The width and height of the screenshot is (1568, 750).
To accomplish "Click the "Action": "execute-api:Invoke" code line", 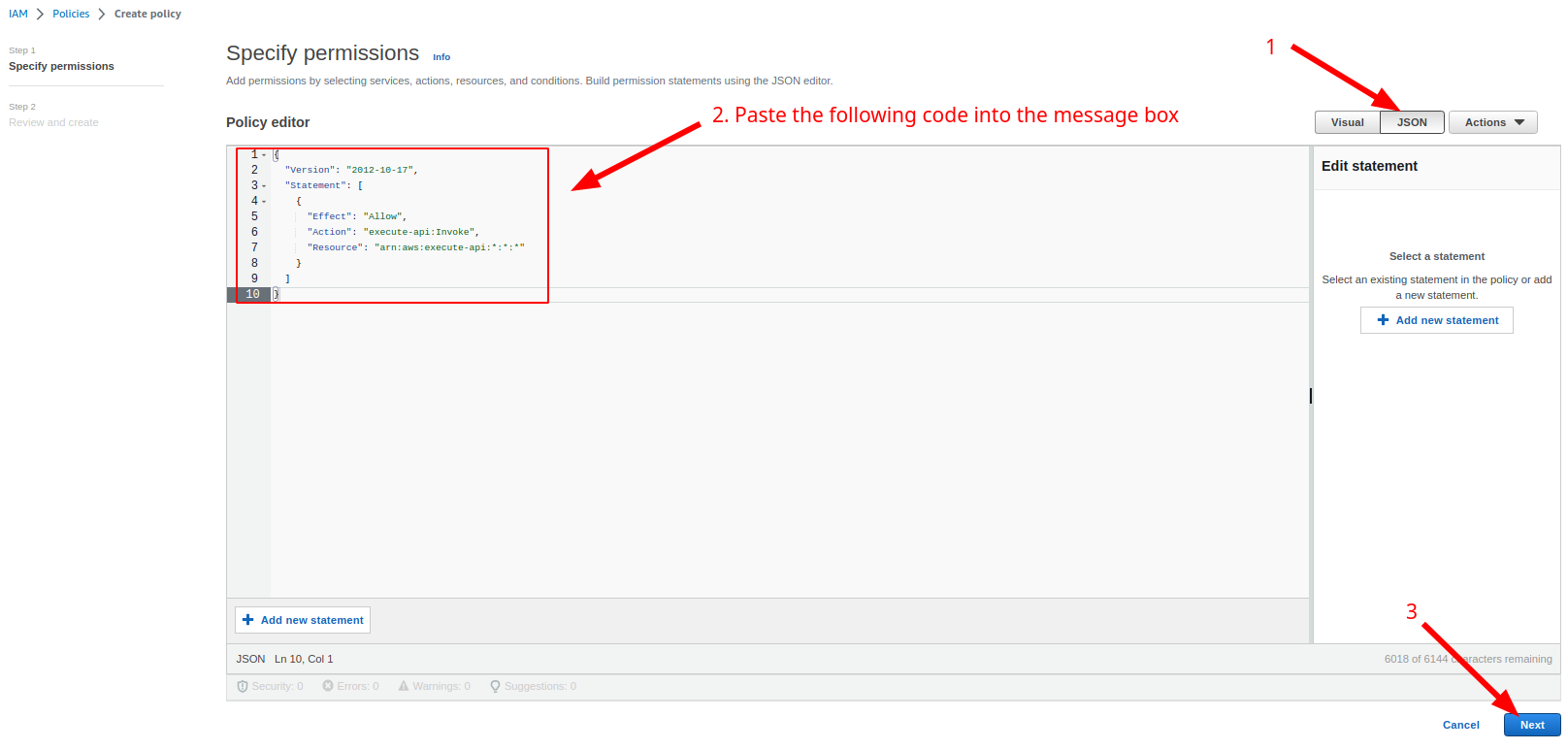I will [393, 232].
